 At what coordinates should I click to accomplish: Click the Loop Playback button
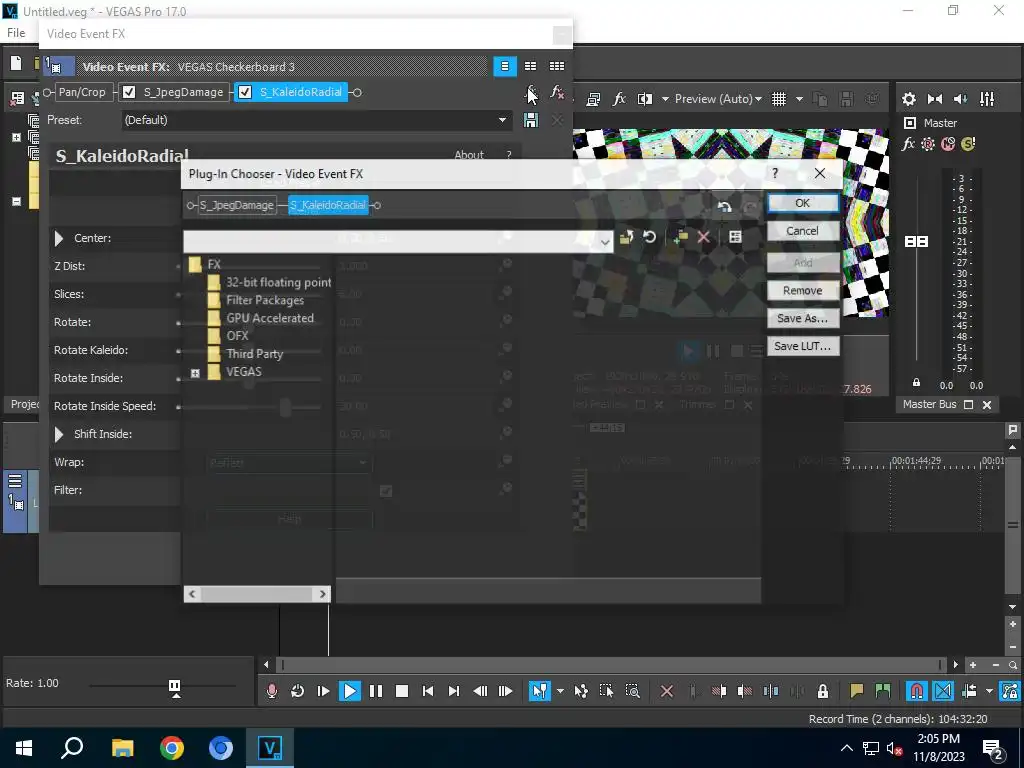coord(297,691)
